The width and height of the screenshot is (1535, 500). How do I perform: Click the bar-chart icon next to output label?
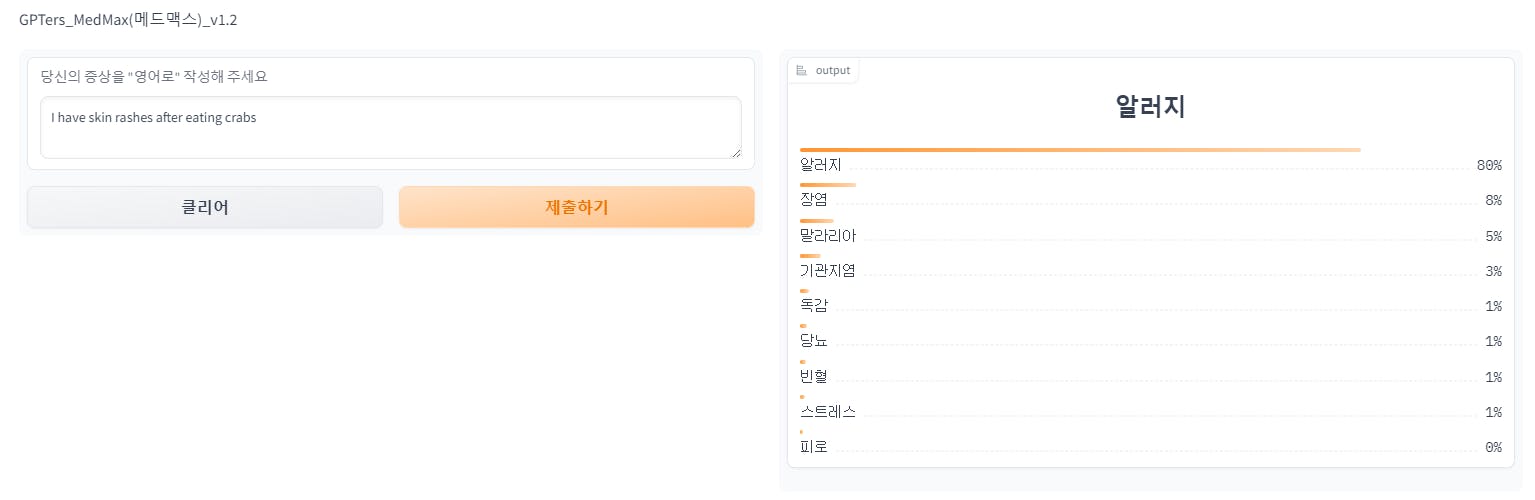(x=802, y=70)
